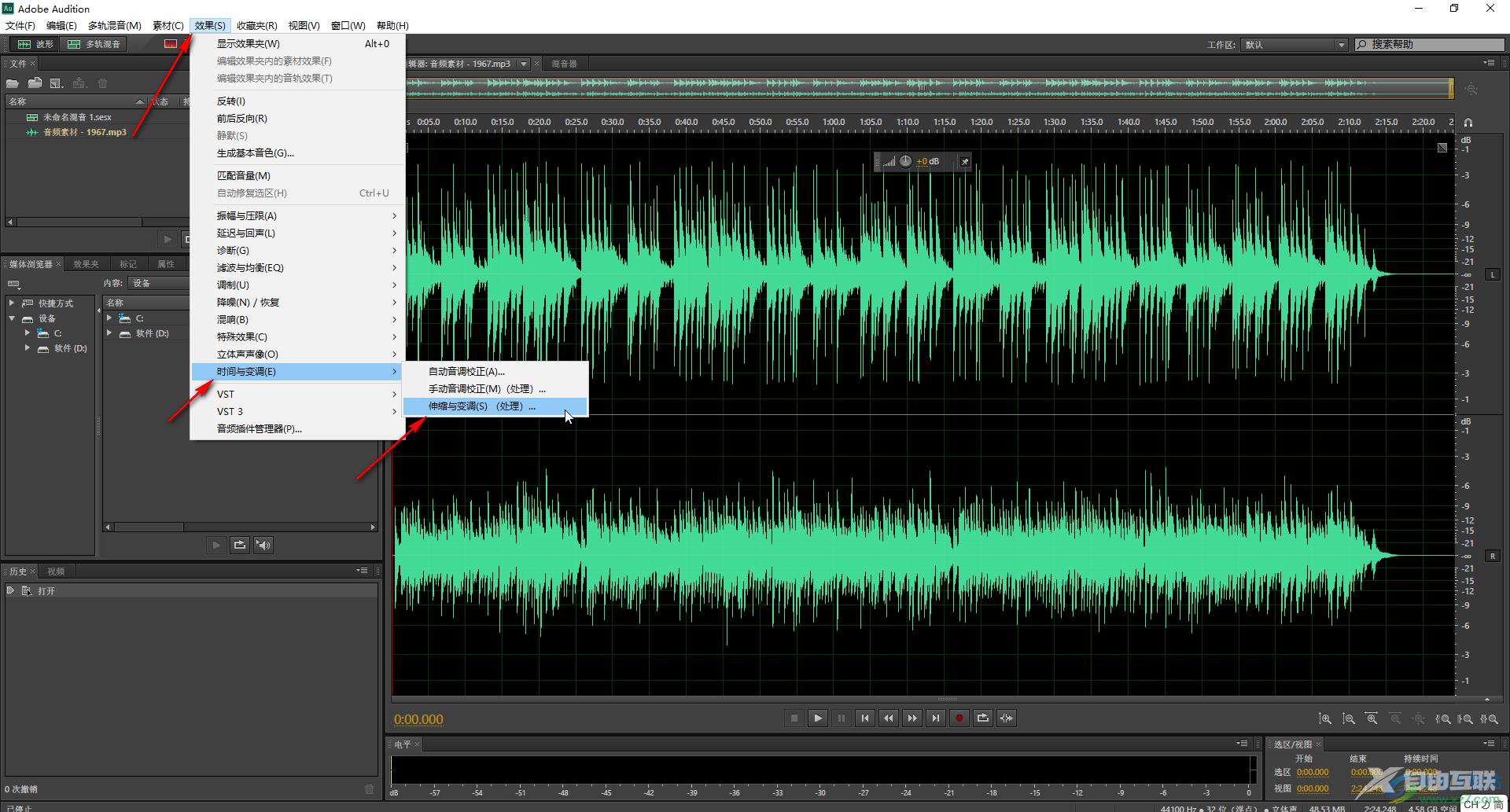
Task: Click the red Record button
Action: point(959,718)
